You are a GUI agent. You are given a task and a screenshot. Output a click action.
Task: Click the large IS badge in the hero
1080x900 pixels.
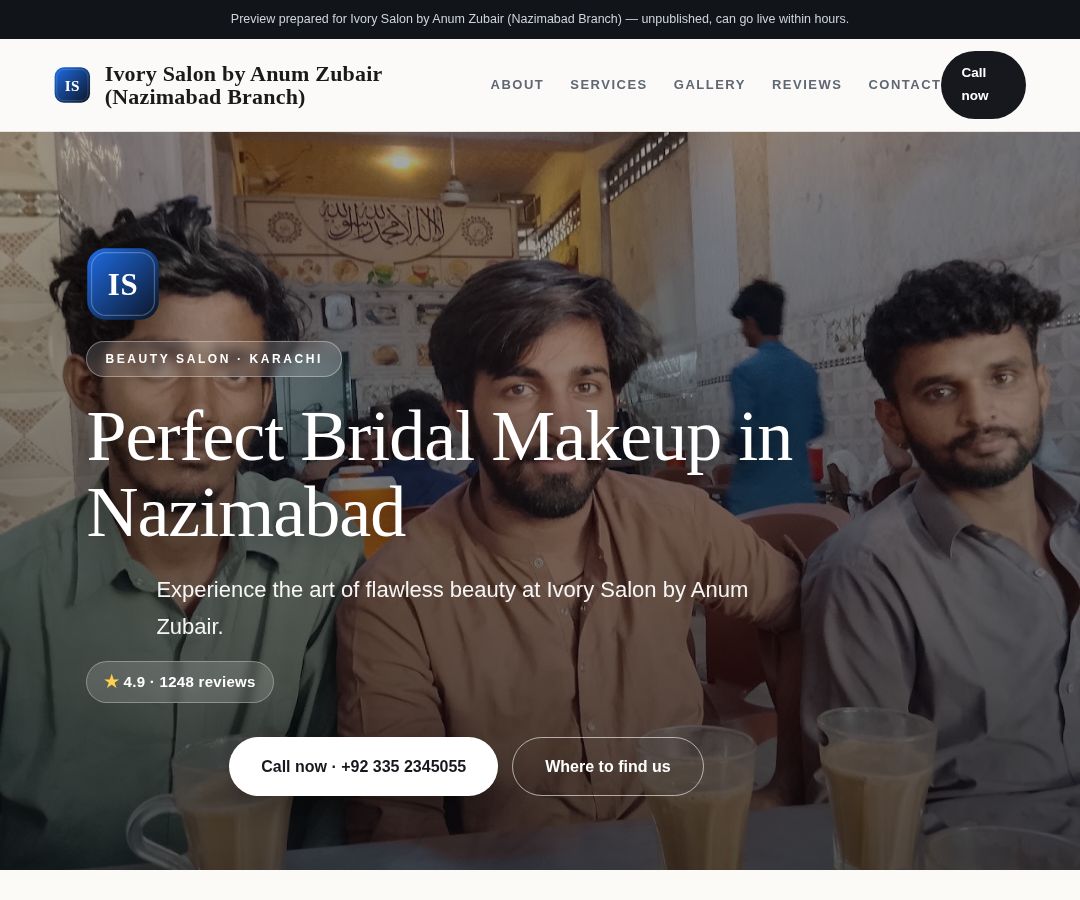[123, 284]
